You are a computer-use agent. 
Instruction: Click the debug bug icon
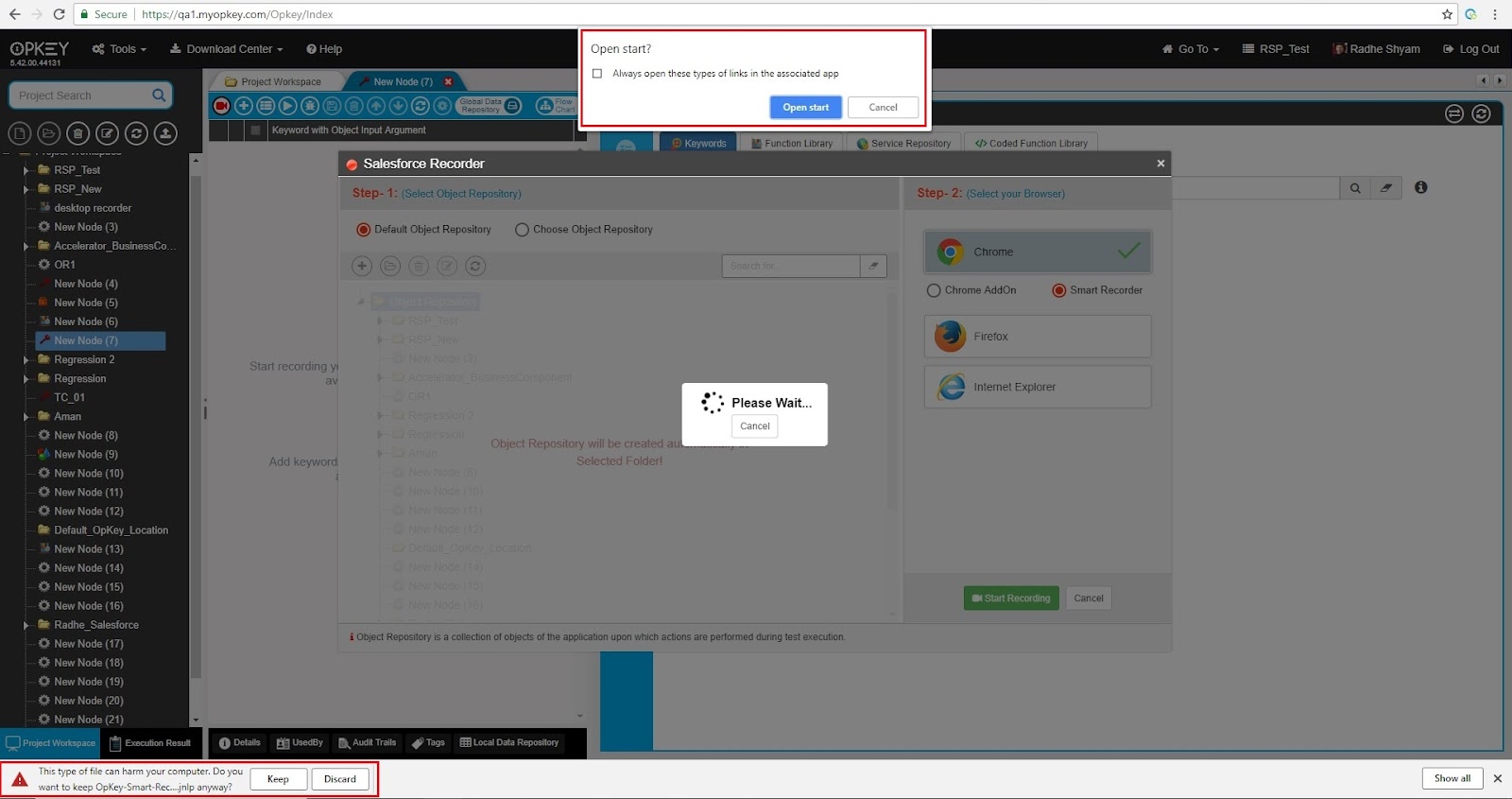tap(310, 106)
